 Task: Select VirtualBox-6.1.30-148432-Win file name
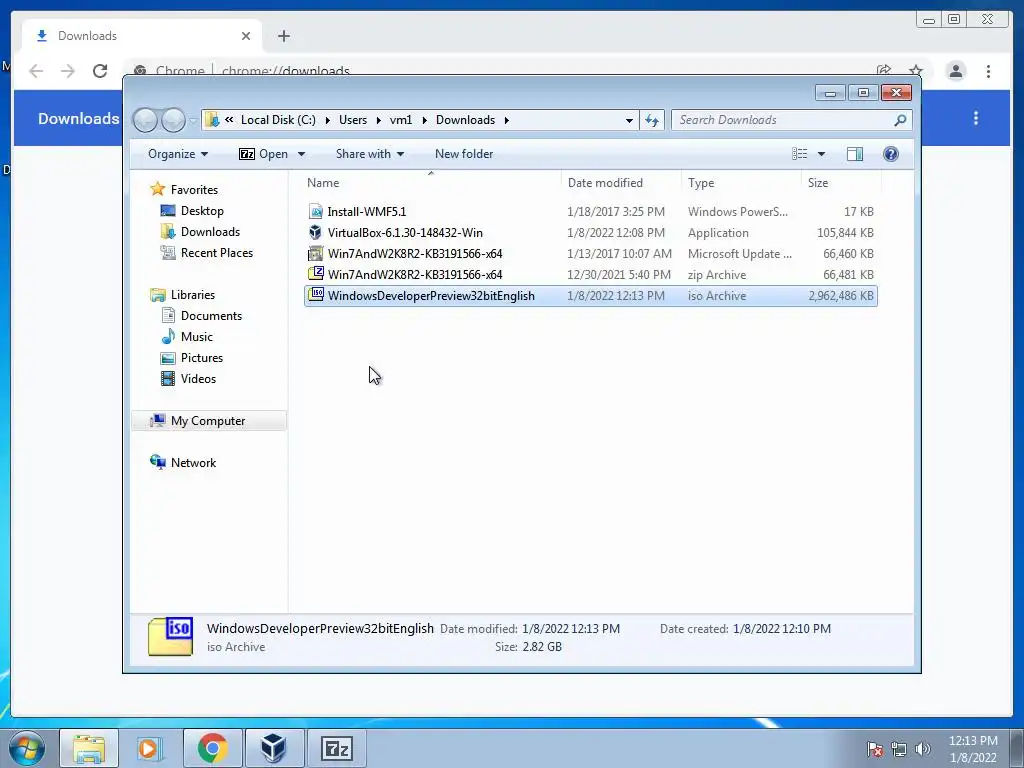tap(405, 232)
